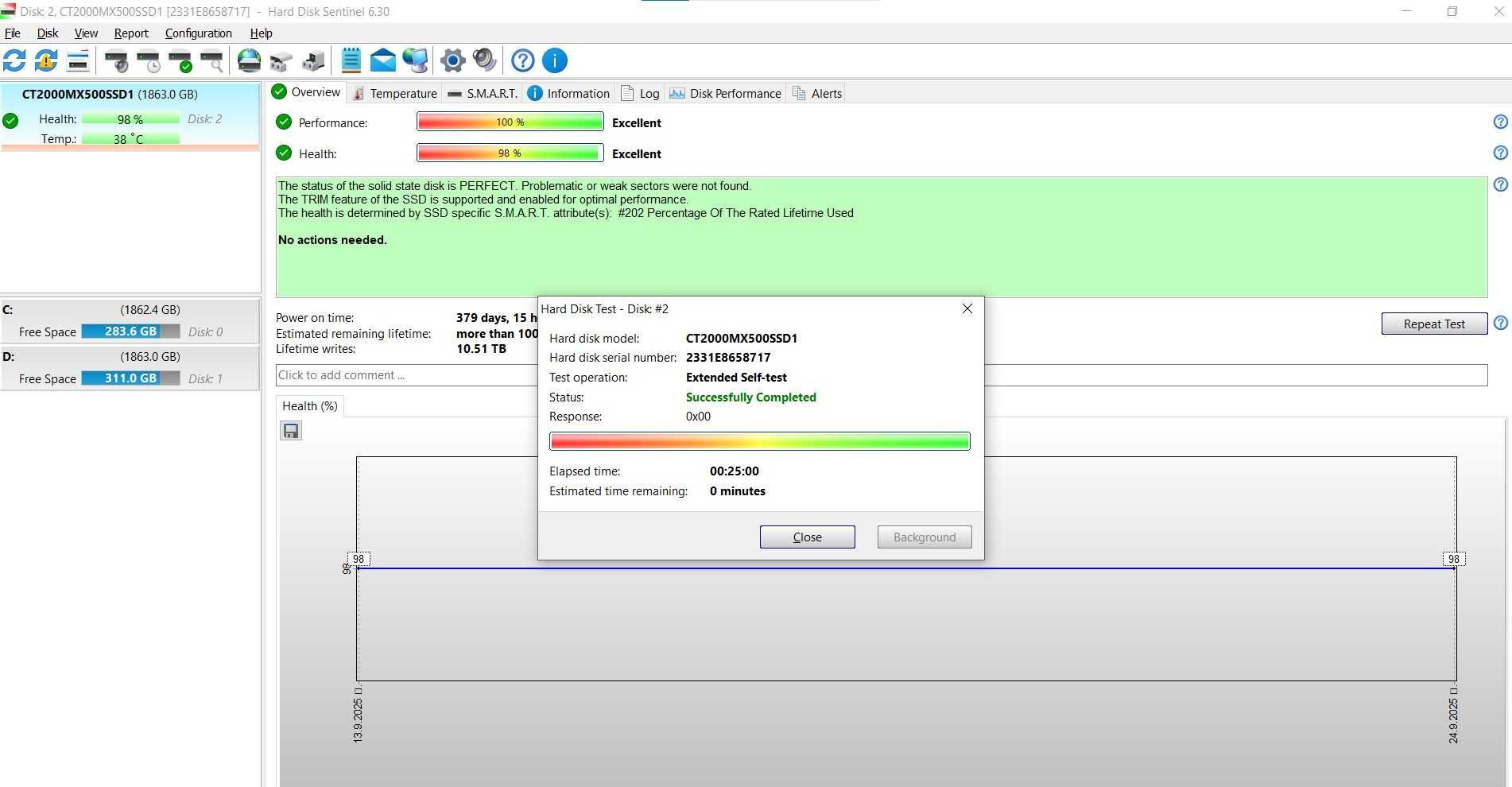Click the blue Refresh arrows toolbar icon
Viewport: 1512px width, 787px height.
(x=14, y=60)
